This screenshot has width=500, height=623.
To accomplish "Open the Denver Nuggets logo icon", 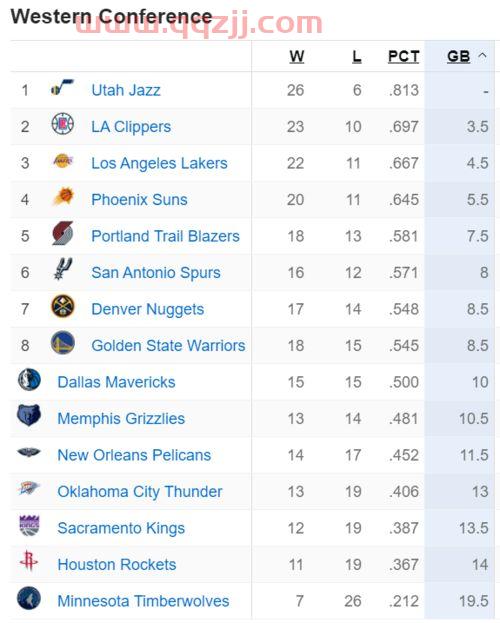I will (63, 306).
